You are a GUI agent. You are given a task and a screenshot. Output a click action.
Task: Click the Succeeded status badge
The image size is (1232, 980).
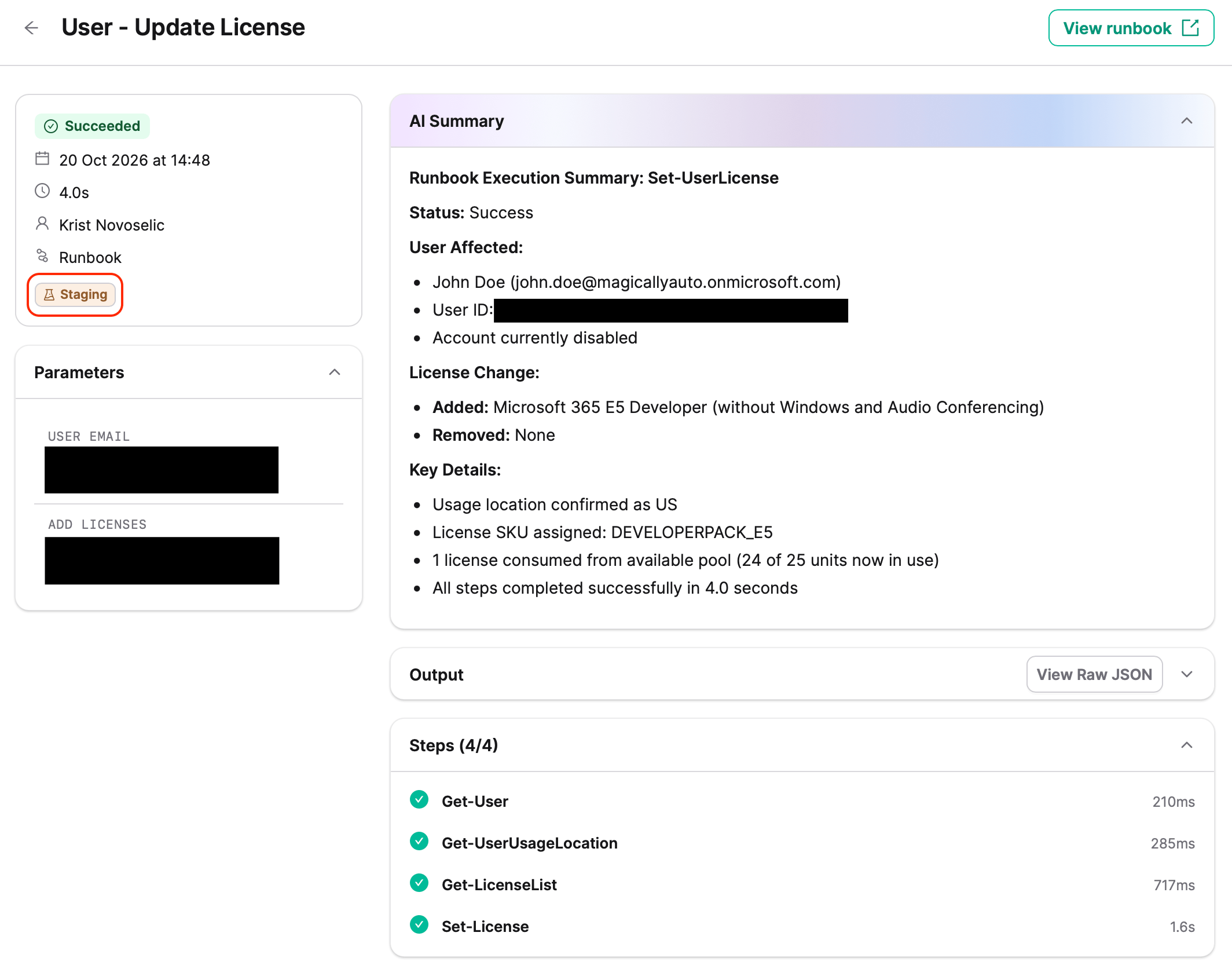pyautogui.click(x=92, y=126)
